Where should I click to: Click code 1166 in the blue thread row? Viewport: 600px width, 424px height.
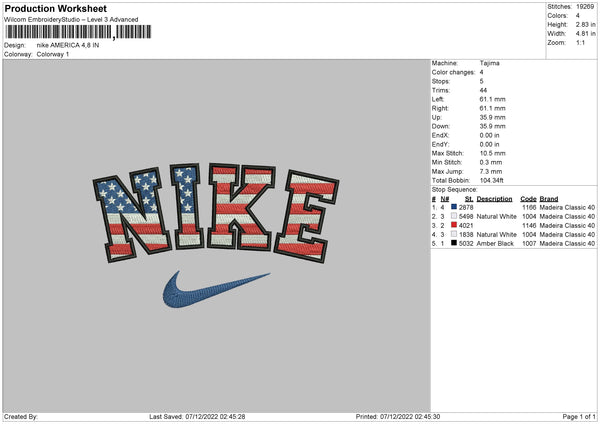click(x=529, y=207)
